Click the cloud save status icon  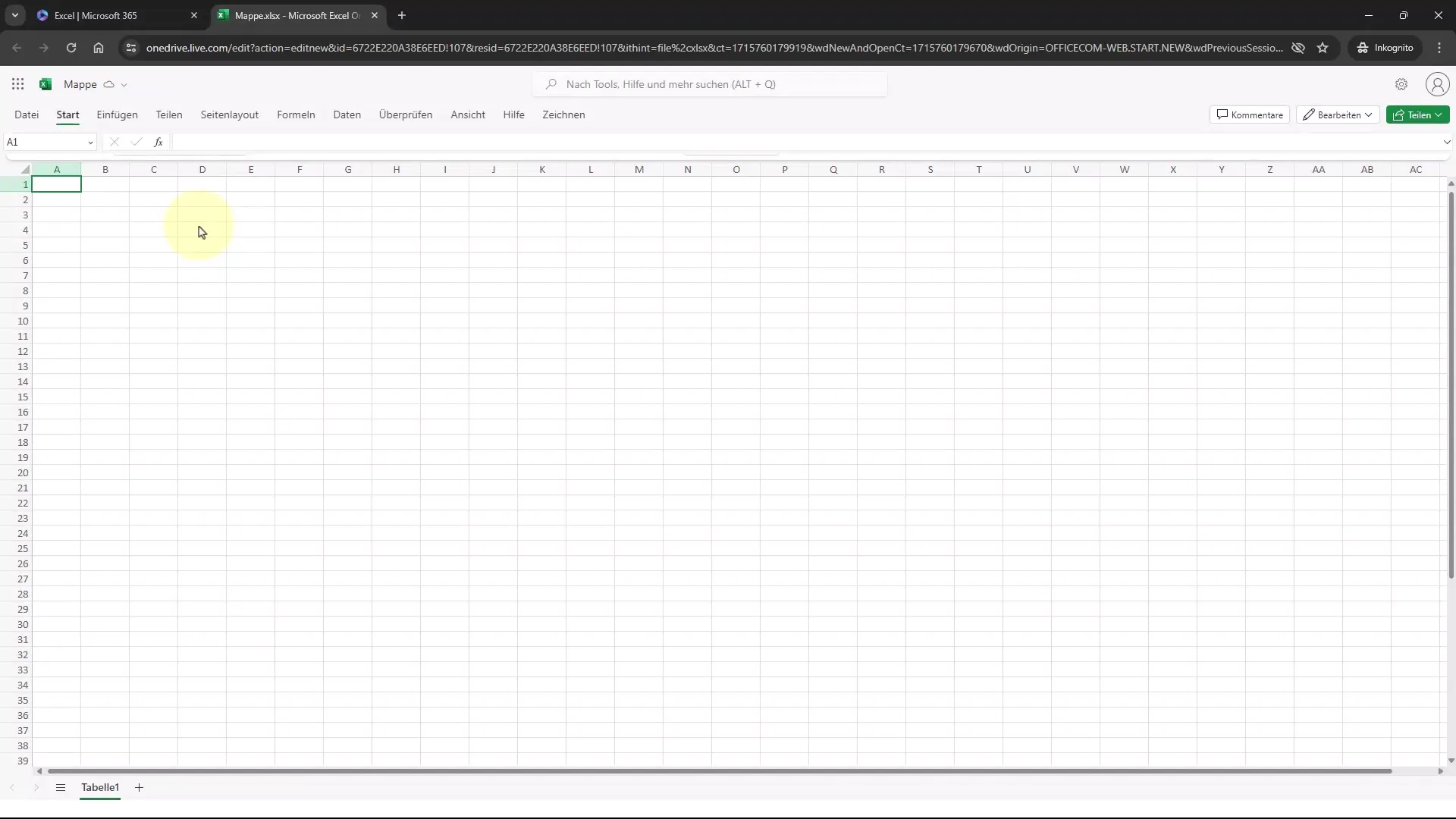point(108,84)
